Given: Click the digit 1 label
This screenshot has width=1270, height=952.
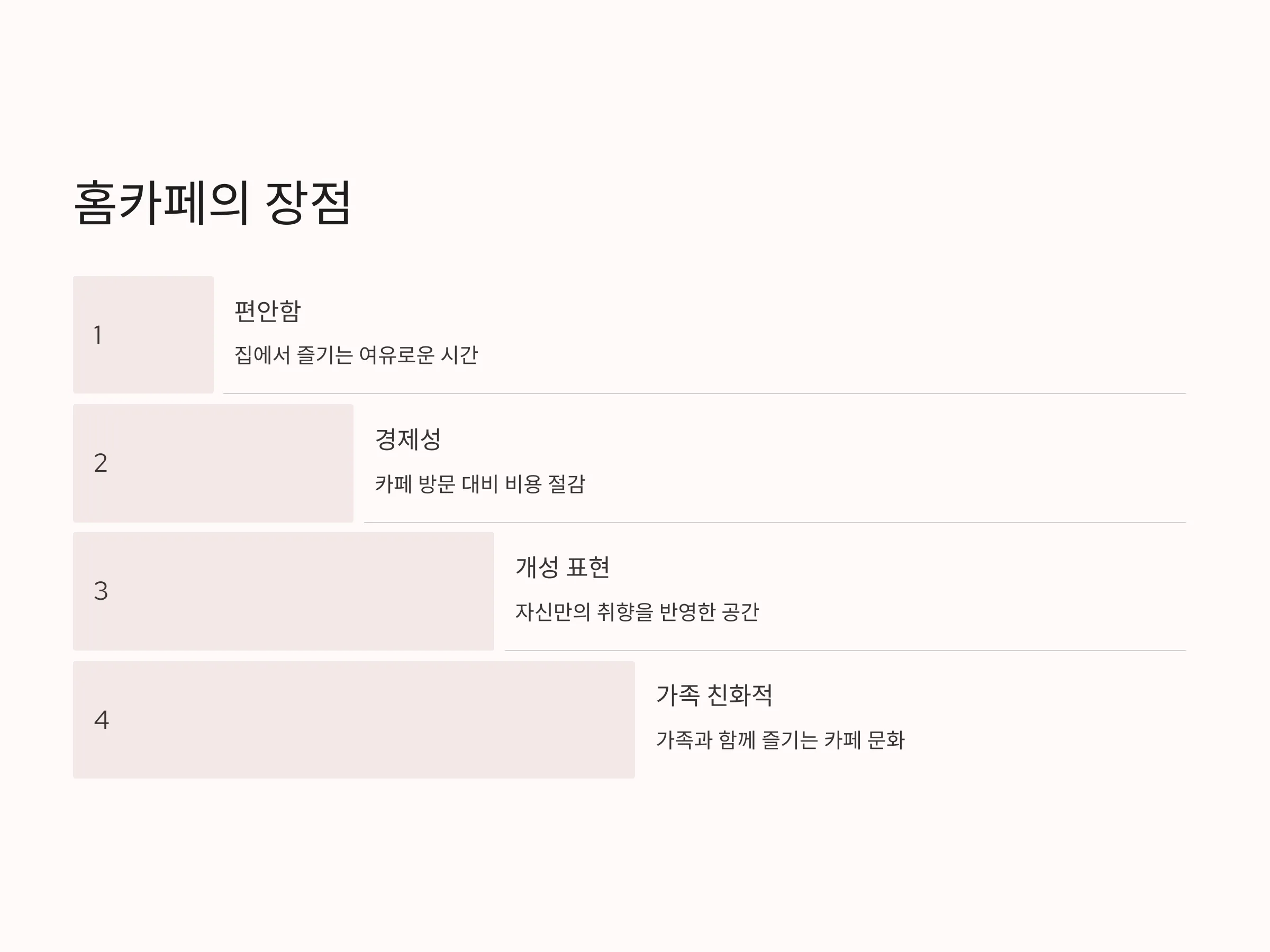Looking at the screenshot, I should coord(98,335).
